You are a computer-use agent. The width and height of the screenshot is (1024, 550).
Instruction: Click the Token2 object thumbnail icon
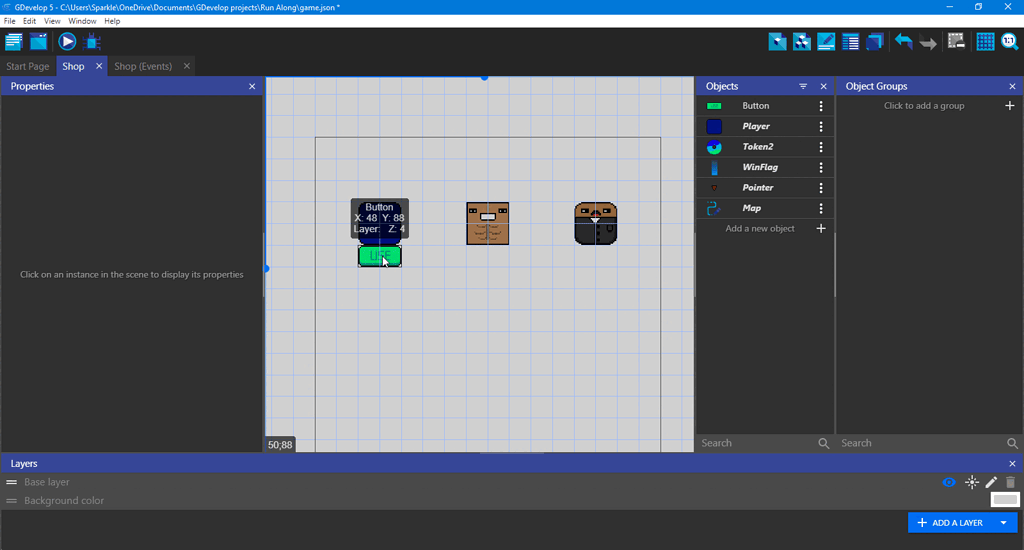tap(714, 147)
